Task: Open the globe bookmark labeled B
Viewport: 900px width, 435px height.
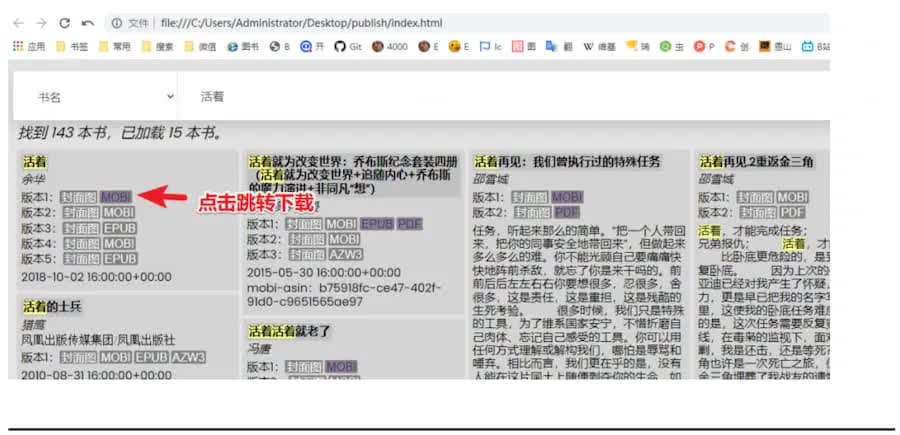Action: click(280, 46)
